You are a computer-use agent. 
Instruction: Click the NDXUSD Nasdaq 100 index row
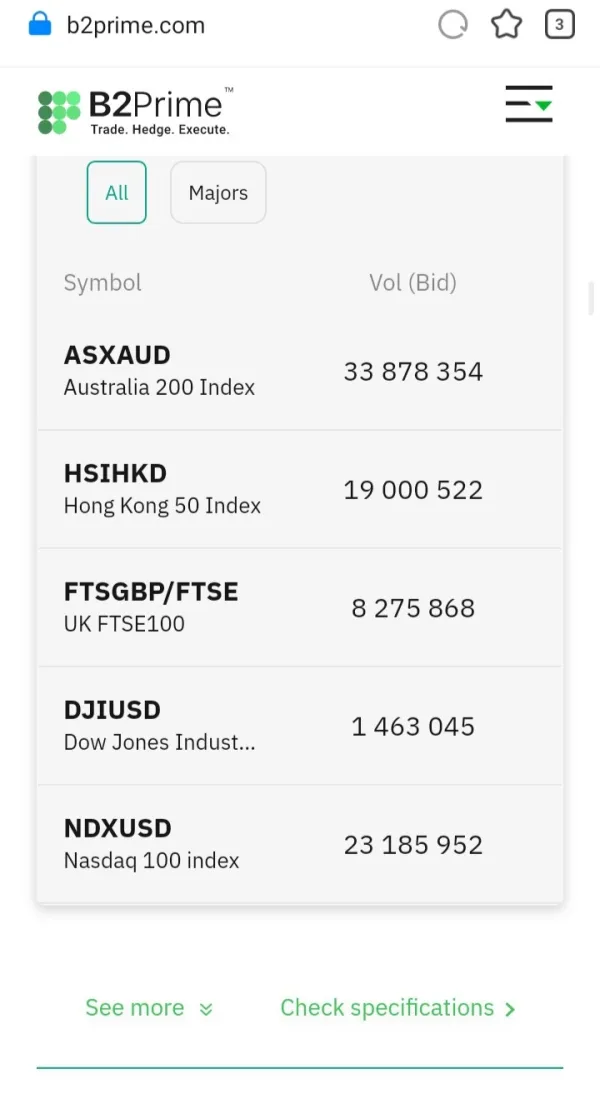click(x=300, y=844)
